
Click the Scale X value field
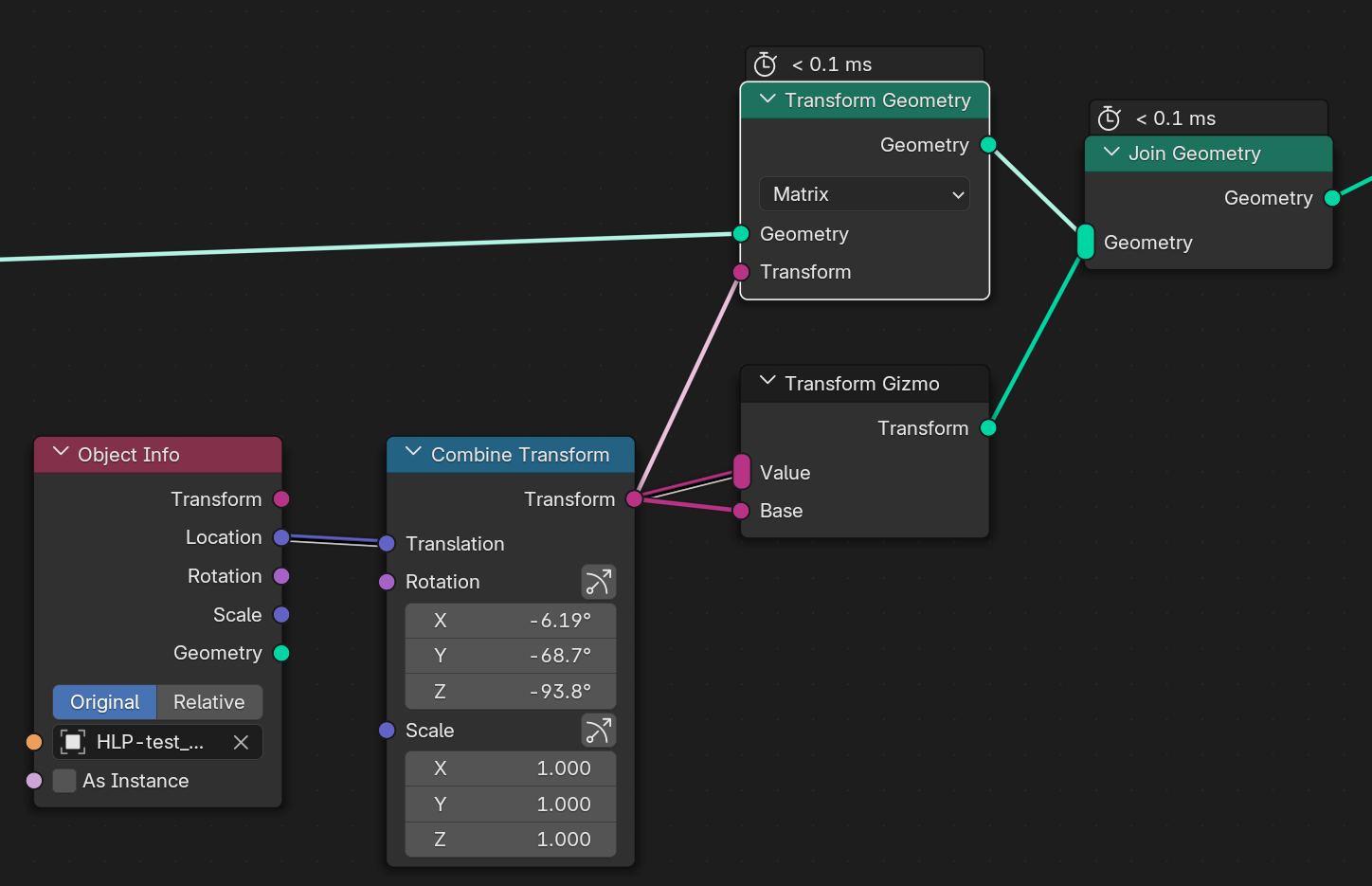click(511, 768)
